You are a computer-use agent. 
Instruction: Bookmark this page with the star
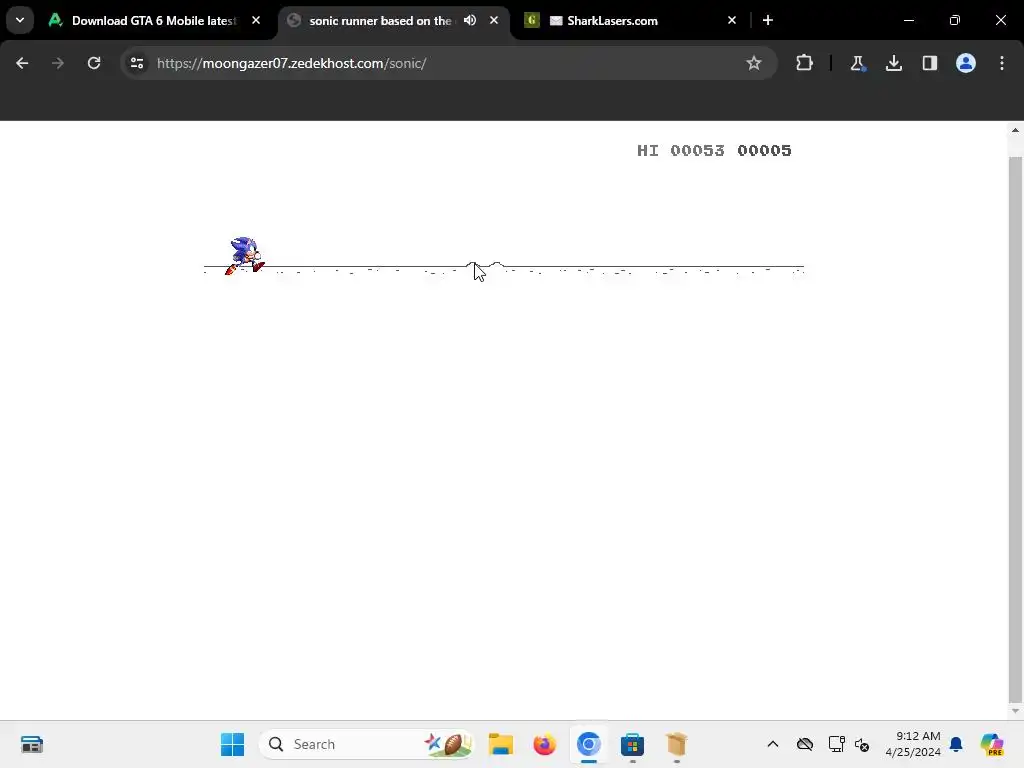pyautogui.click(x=754, y=63)
